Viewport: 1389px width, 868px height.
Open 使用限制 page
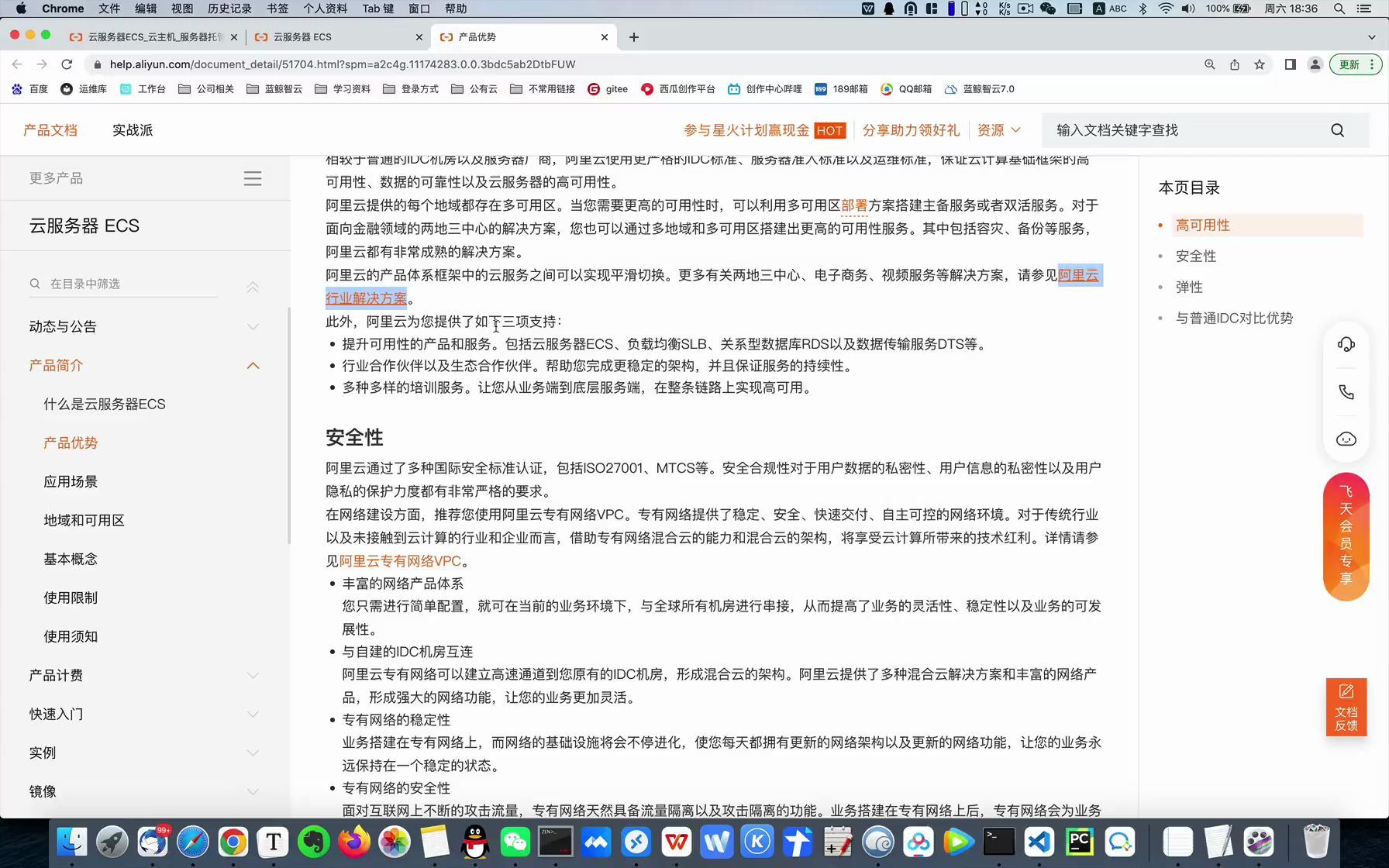pos(71,598)
